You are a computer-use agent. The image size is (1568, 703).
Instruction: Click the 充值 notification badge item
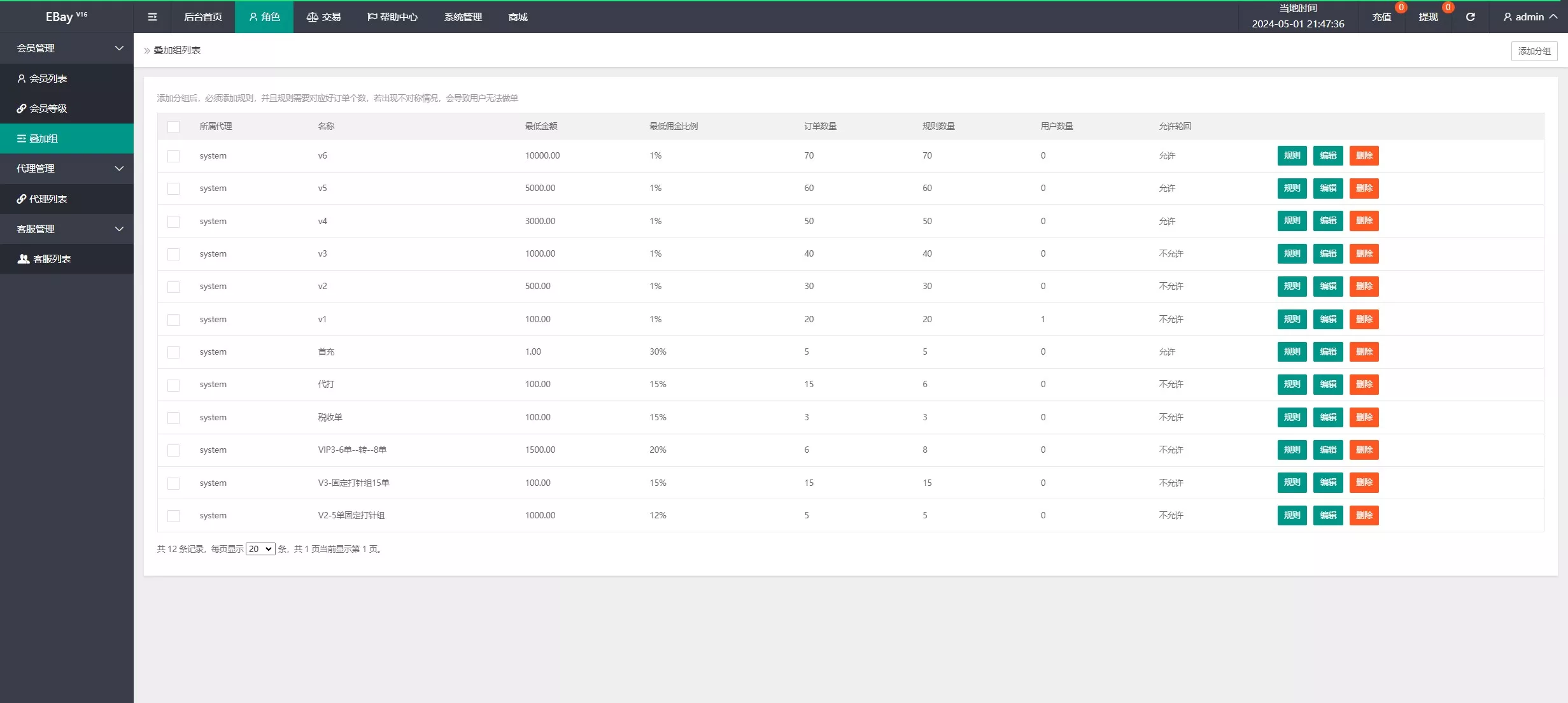click(1381, 17)
